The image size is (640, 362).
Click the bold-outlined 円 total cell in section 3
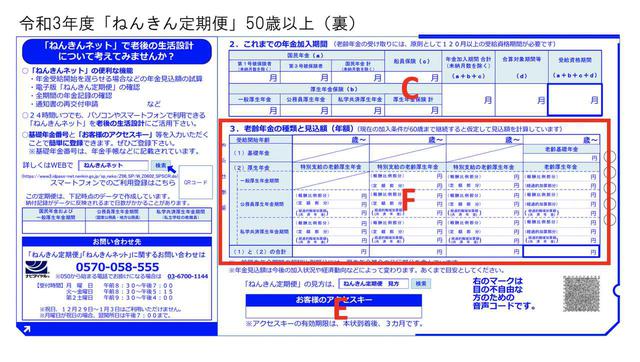point(561,252)
